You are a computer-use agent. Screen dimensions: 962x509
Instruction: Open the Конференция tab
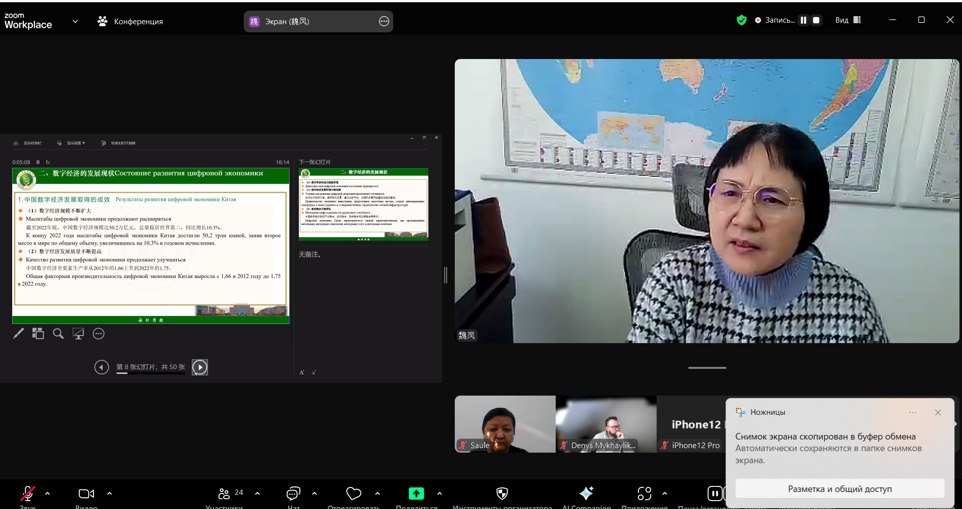[x=130, y=21]
